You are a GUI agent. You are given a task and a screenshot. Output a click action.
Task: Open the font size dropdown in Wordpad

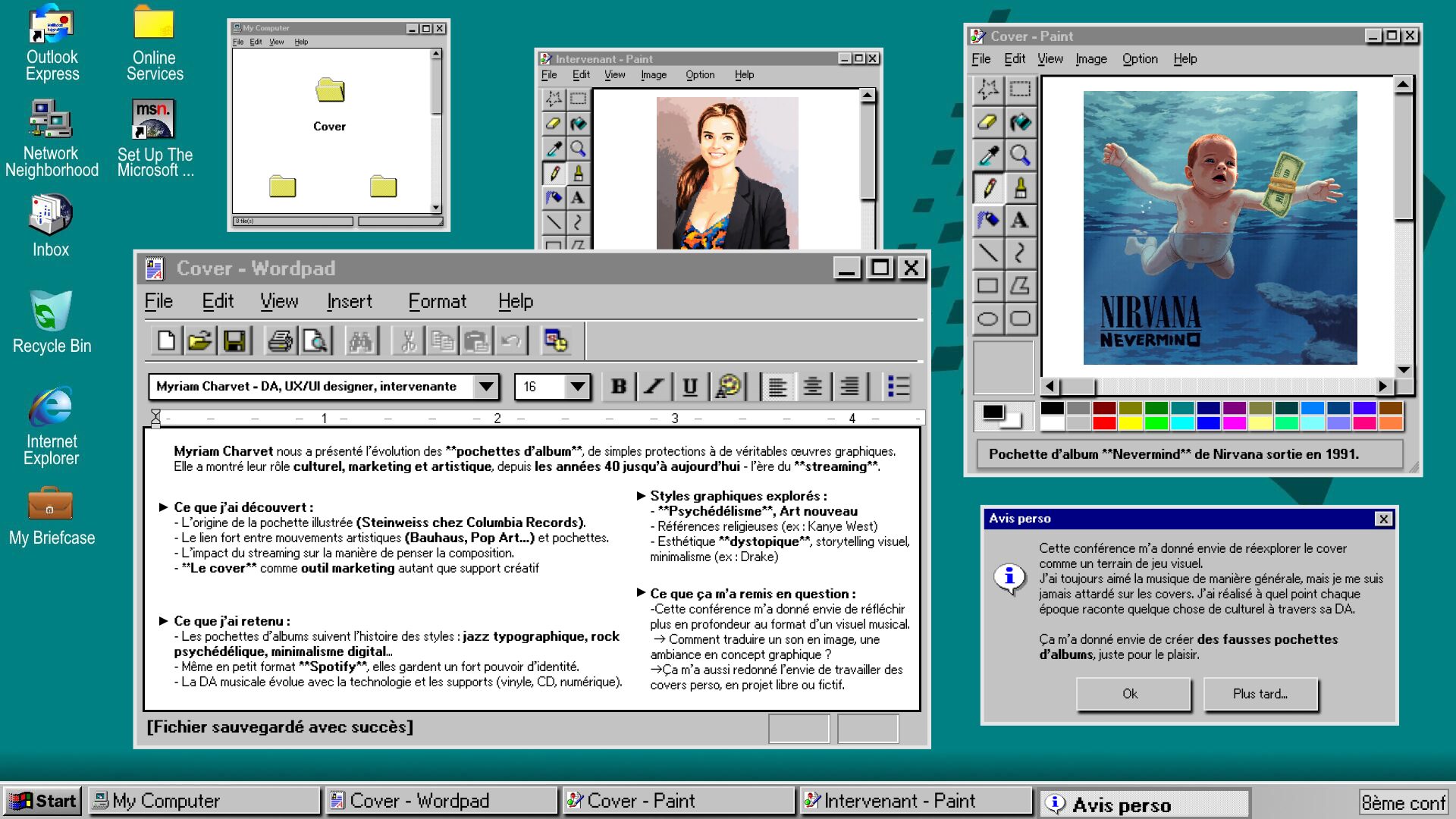click(577, 387)
